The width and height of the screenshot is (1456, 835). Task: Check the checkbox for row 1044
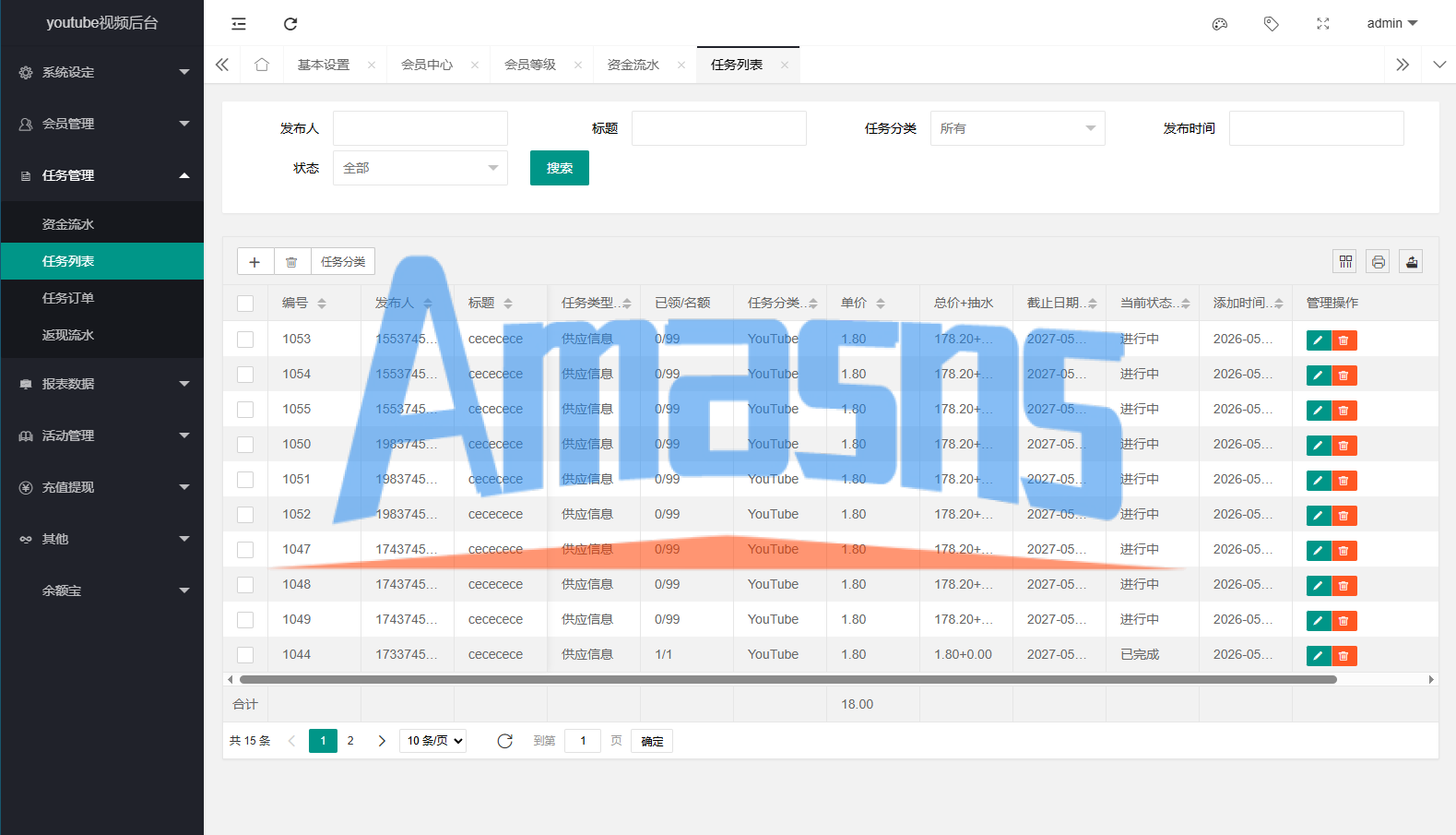pos(245,655)
